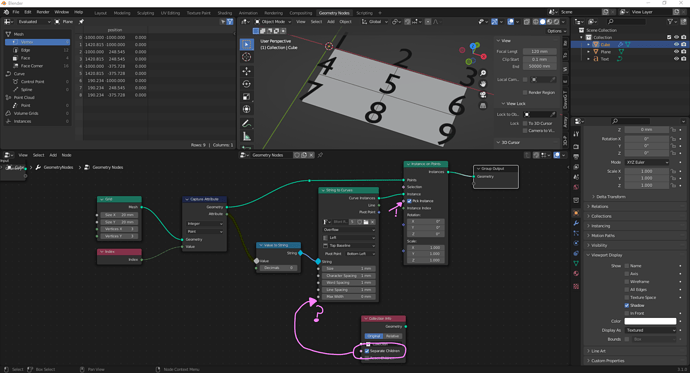Screen dimensions: 690x373
Task: Select the Transform tool in viewport toolbar
Action: (x=246, y=109)
